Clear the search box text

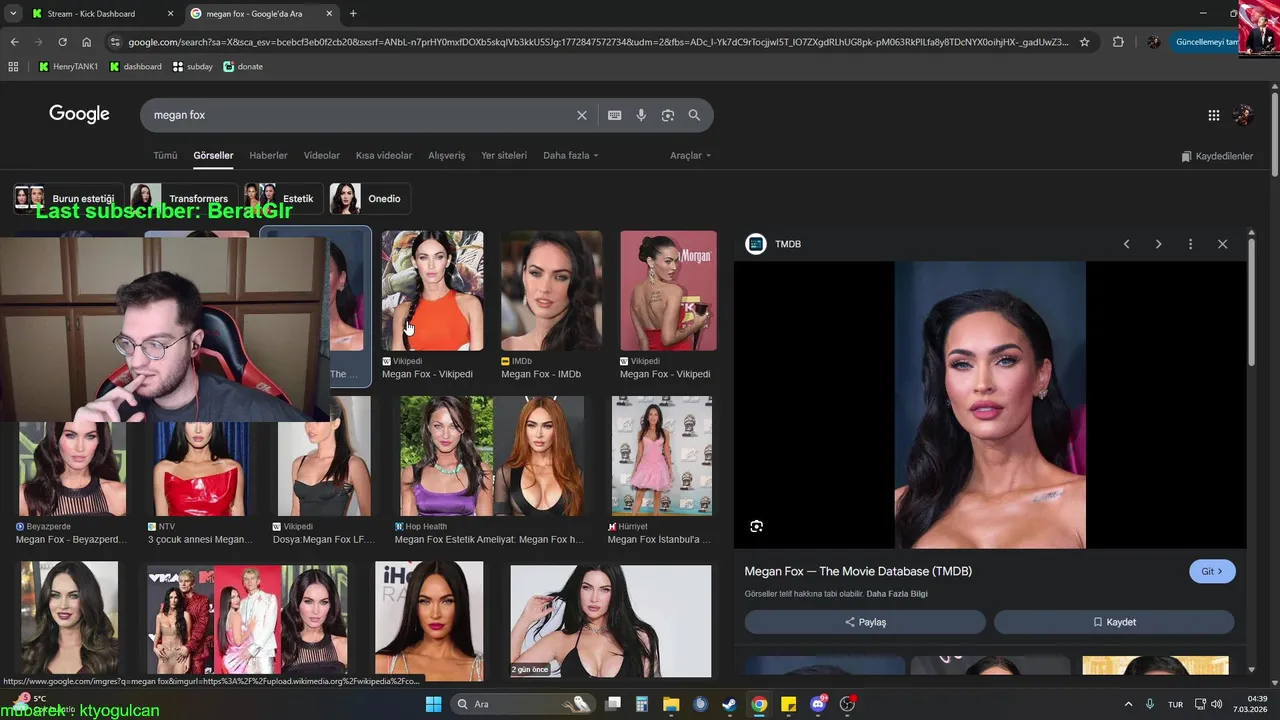[581, 115]
